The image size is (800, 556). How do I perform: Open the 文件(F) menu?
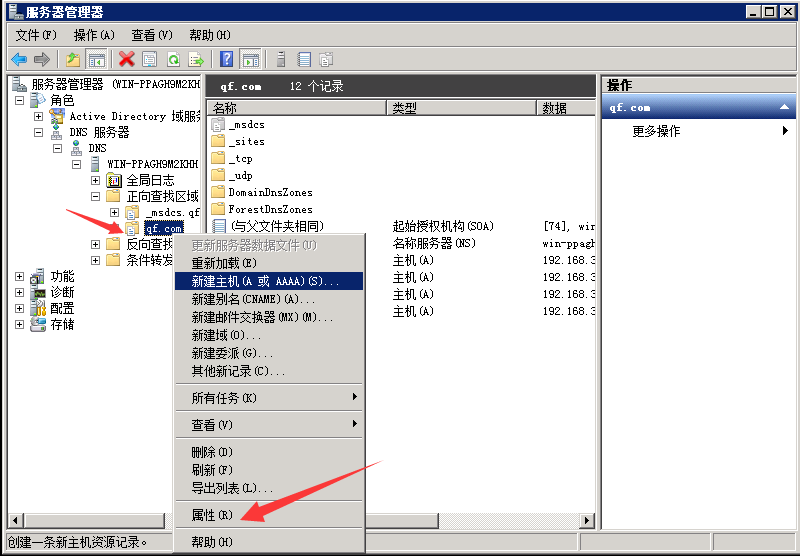click(x=36, y=35)
